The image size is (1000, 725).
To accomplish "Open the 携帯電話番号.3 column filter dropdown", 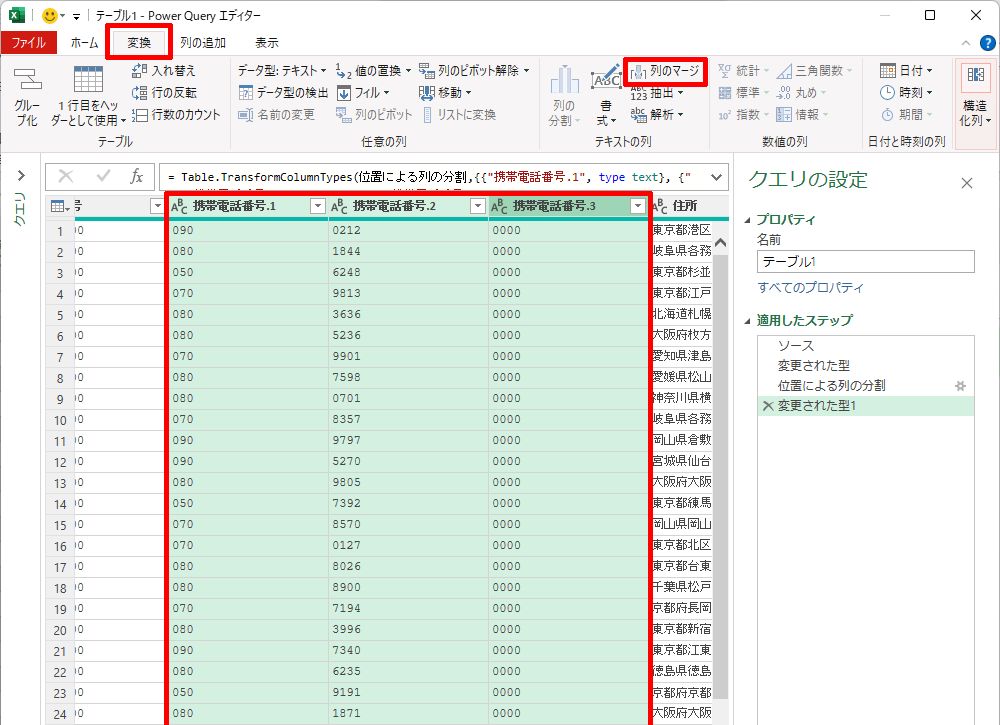I will (x=637, y=206).
